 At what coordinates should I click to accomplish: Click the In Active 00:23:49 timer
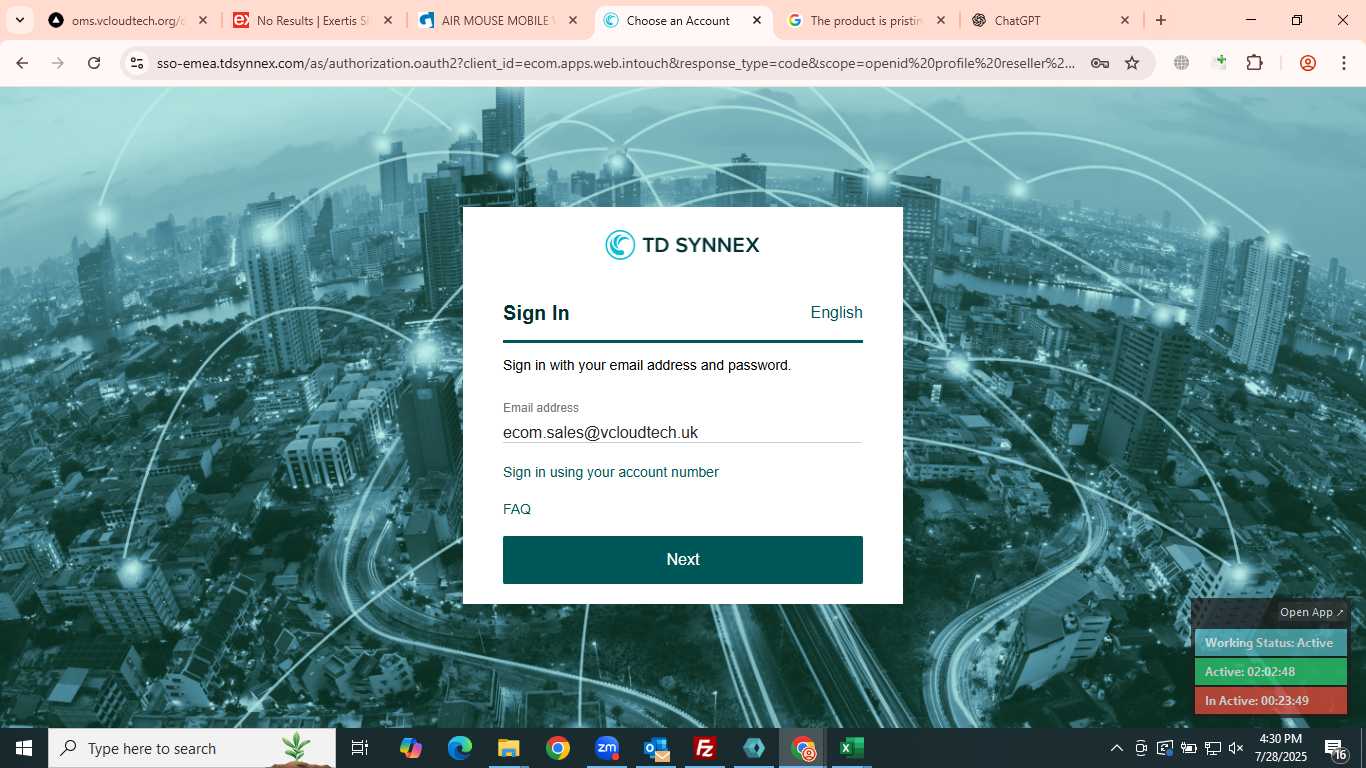1270,701
